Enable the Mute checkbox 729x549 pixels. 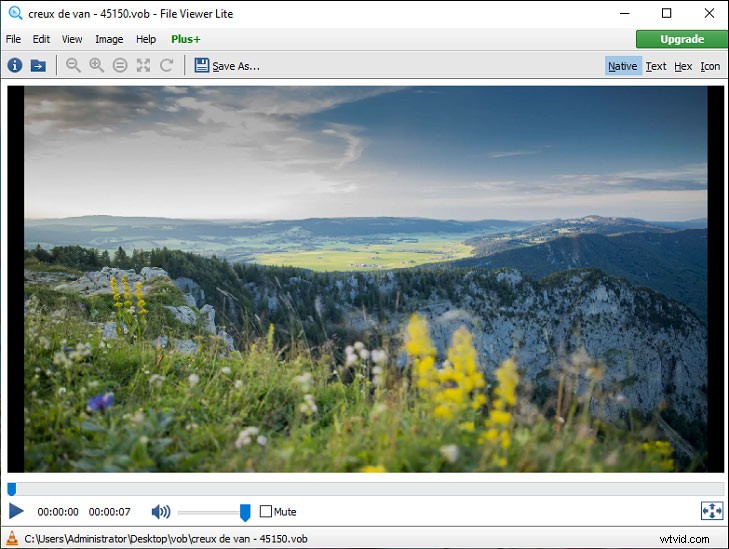click(266, 512)
